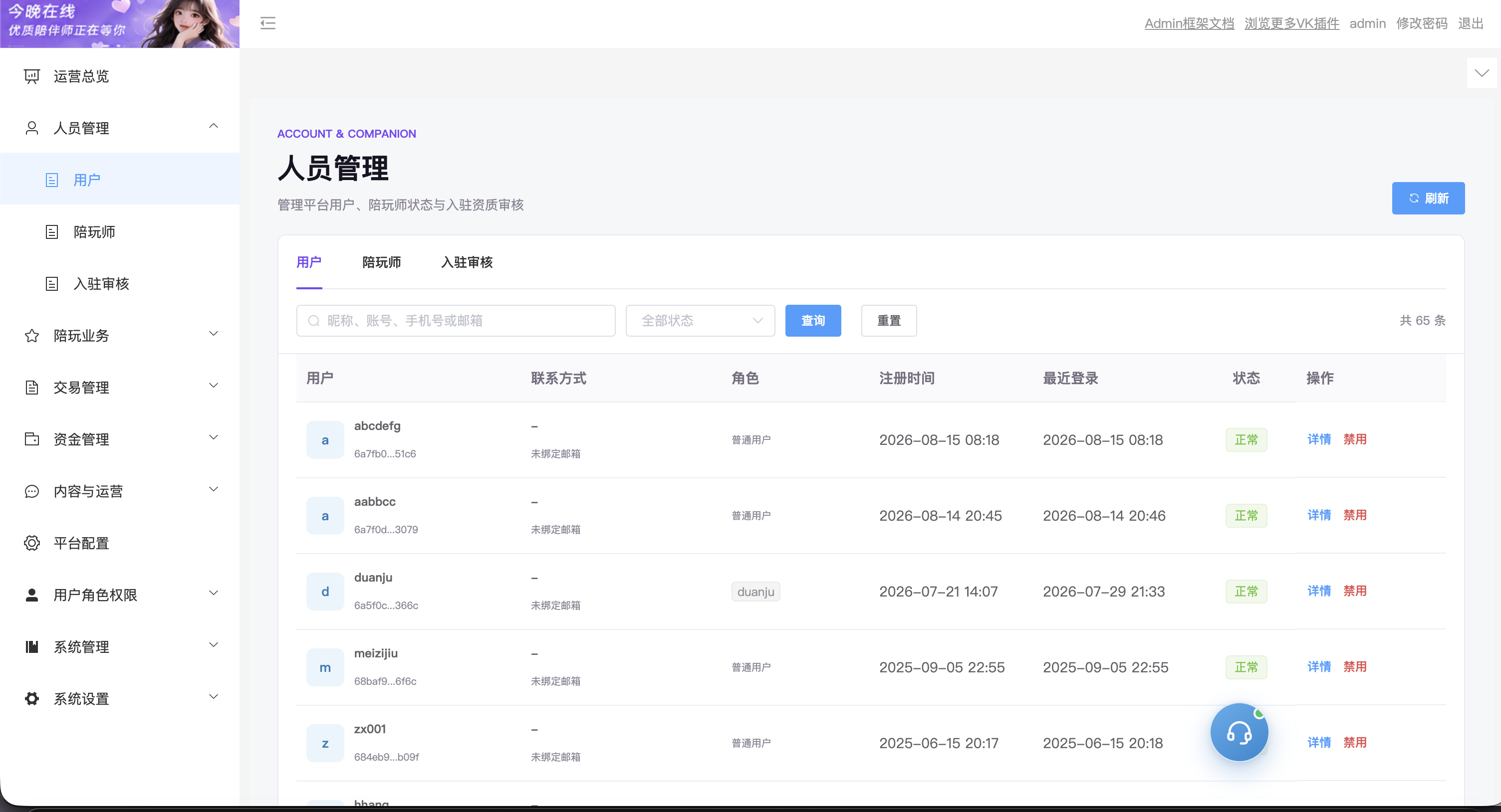Open 平台配置 in the sidebar

click(119, 543)
